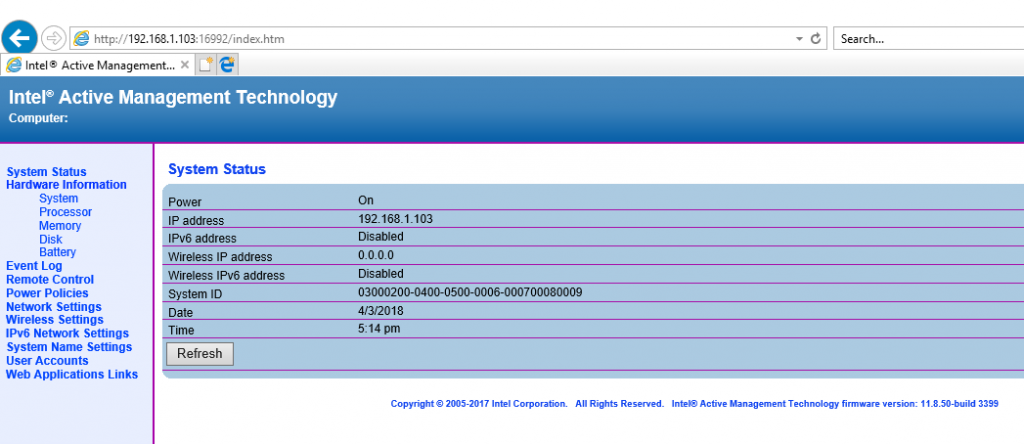The width and height of the screenshot is (1024, 444).
Task: Select the Intel Active Management tab
Action: [98, 65]
